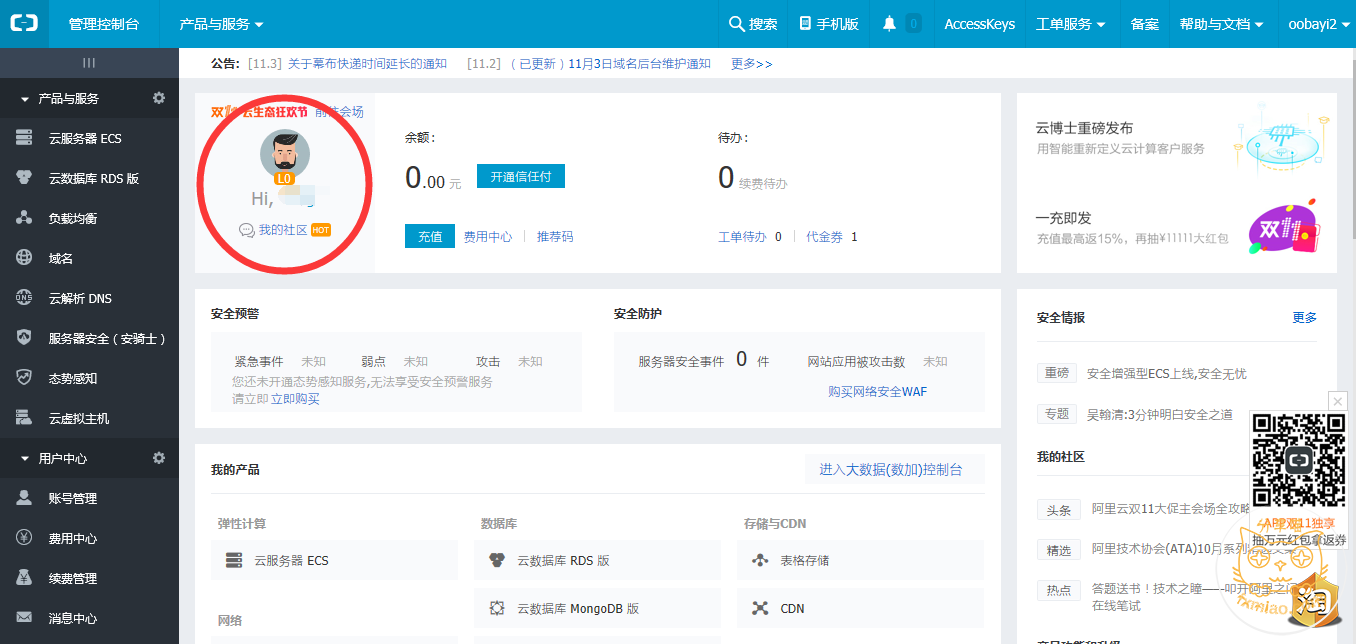This screenshot has height=644, width=1356.
Task: Open the 帮助与文档 dropdown menu
Action: pos(1222,24)
